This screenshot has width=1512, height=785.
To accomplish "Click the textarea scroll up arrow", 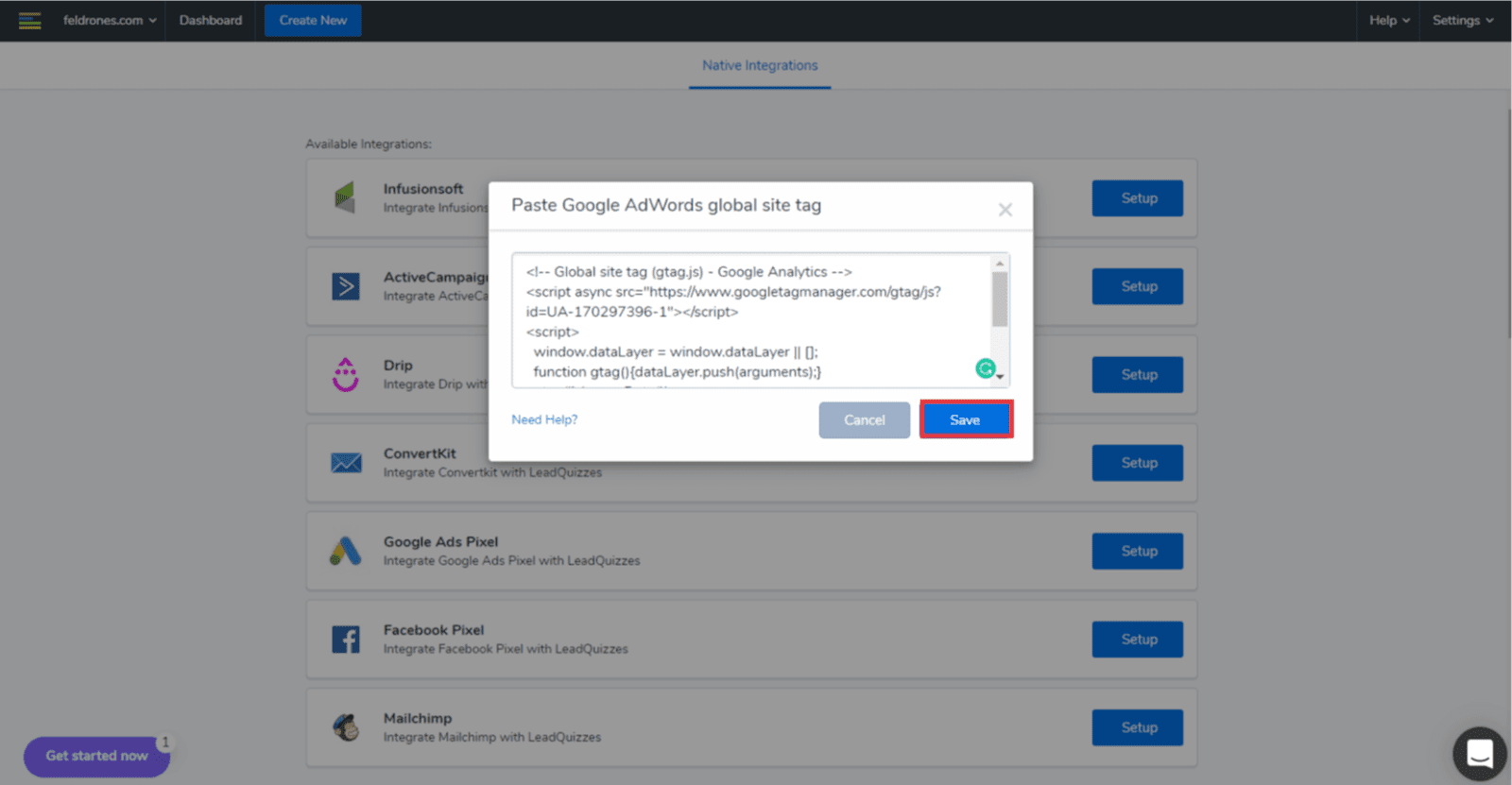I will pyautogui.click(x=1000, y=264).
